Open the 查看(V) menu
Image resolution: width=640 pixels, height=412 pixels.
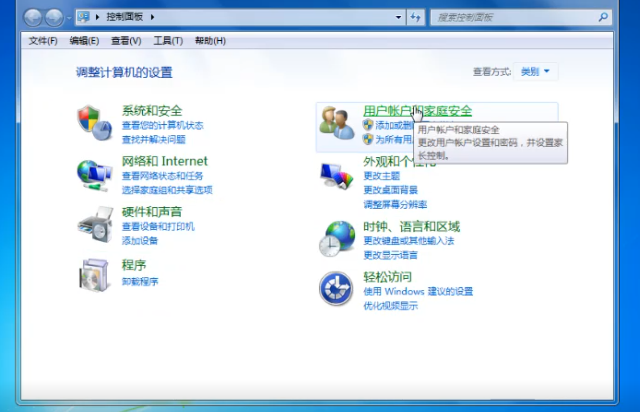pyautogui.click(x=126, y=40)
